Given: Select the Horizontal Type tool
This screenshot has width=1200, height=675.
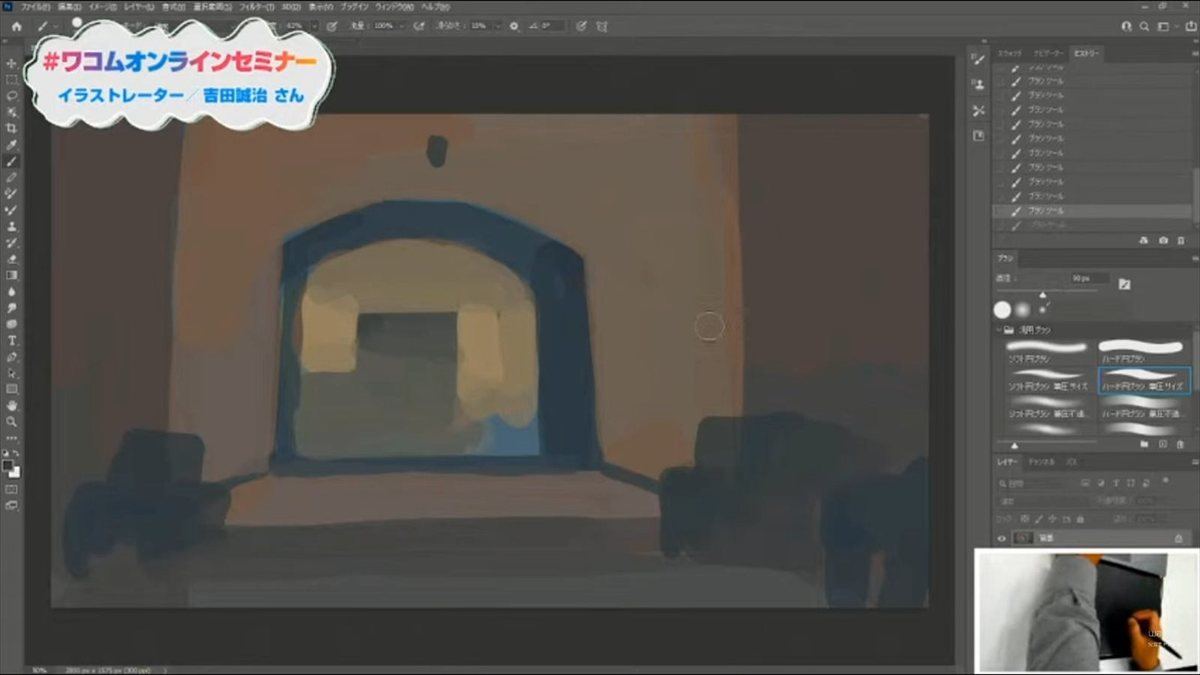Looking at the screenshot, I should (x=12, y=340).
